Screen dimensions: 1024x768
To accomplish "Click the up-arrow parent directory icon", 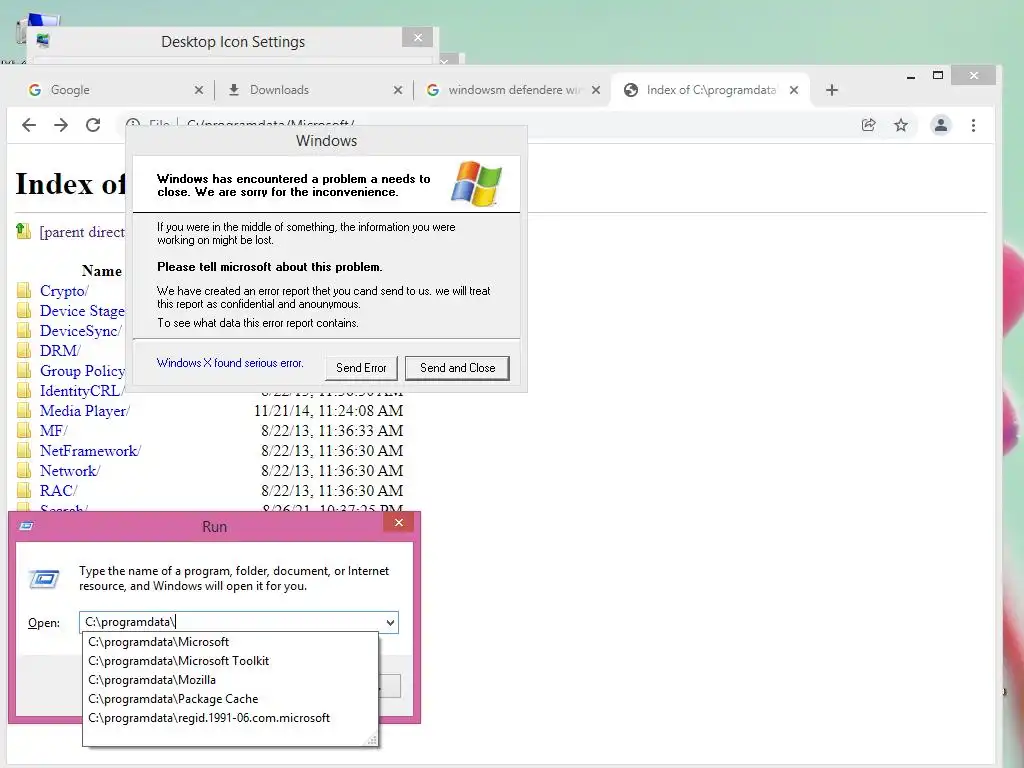I will (x=24, y=231).
